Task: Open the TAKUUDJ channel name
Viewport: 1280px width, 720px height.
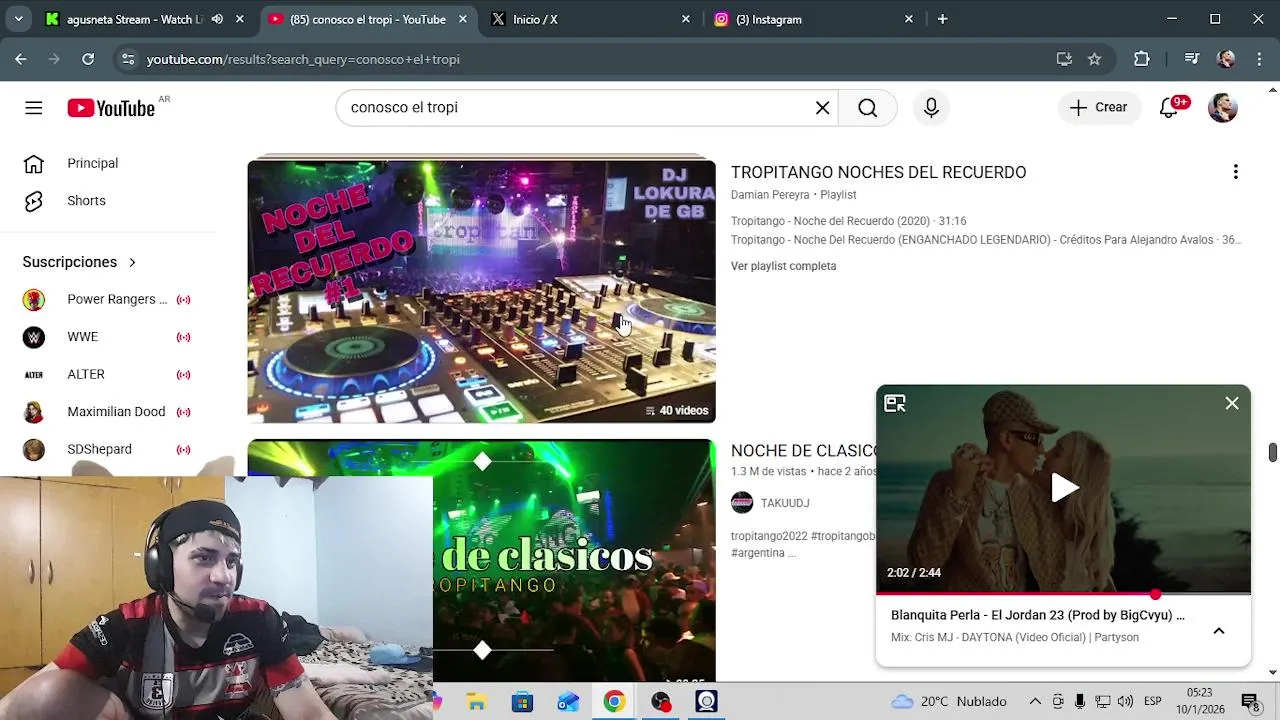Action: pos(785,503)
